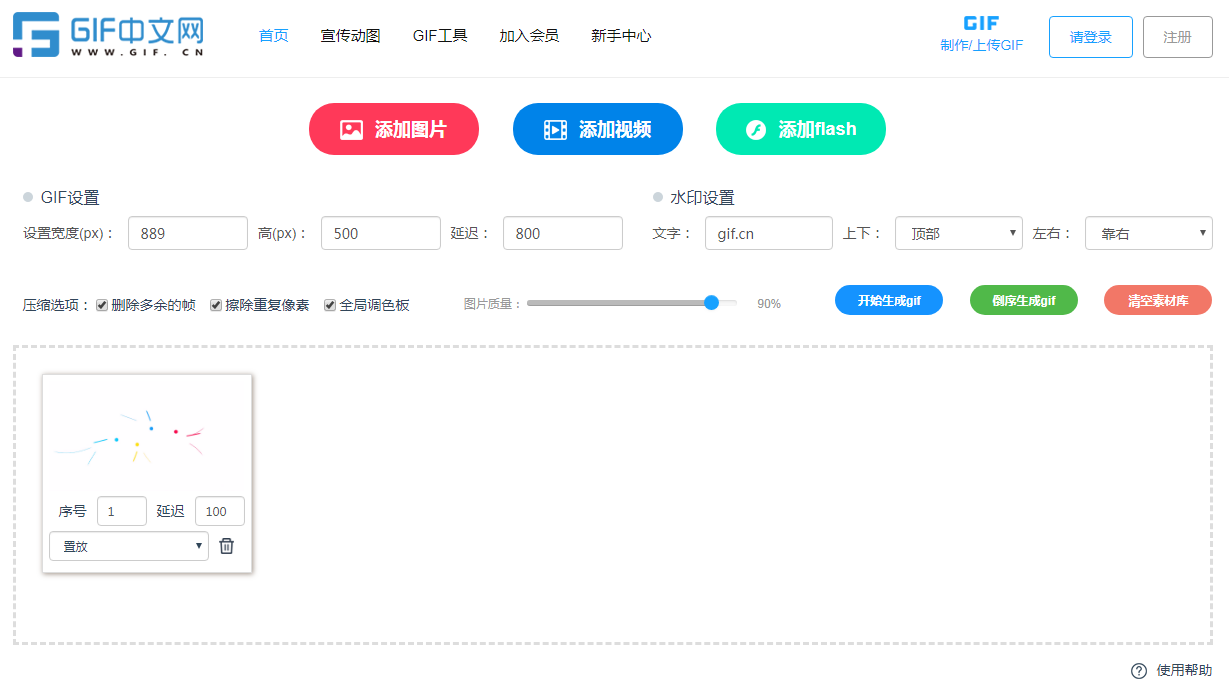
Task: Click the film icon in 添加视频
Action: 555,130
